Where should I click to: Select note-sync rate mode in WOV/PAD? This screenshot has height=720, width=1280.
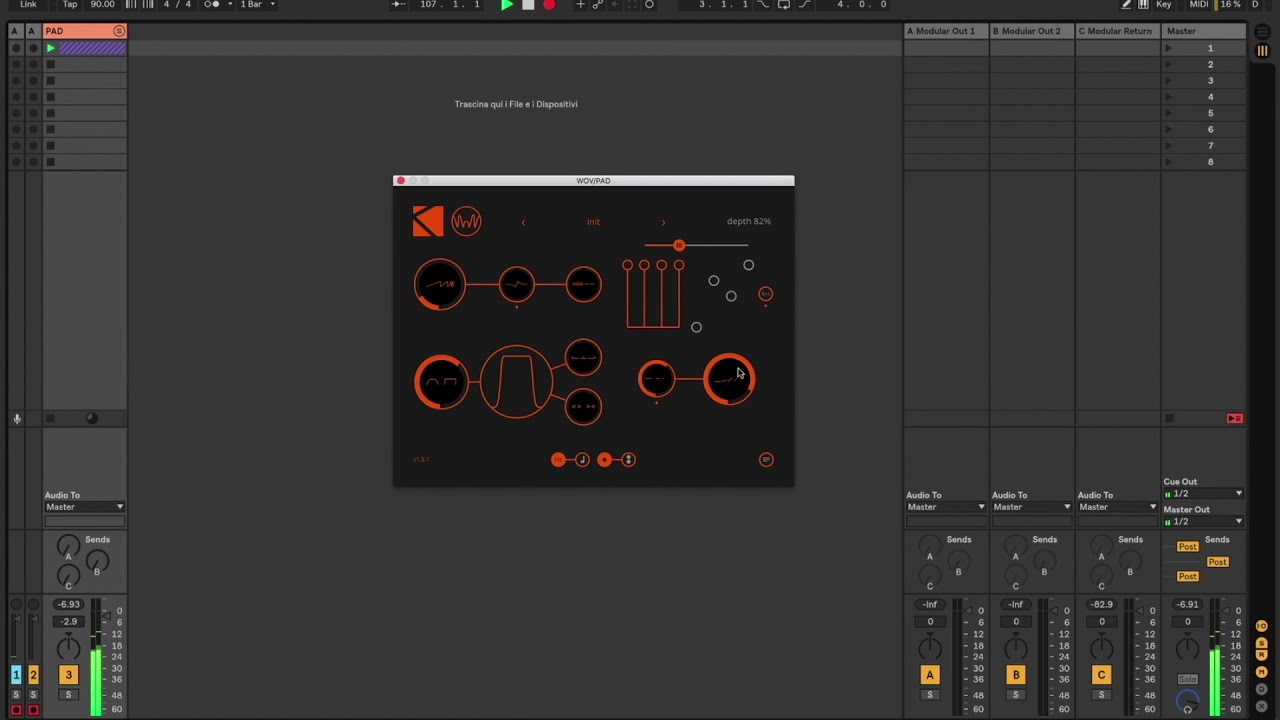click(x=582, y=460)
